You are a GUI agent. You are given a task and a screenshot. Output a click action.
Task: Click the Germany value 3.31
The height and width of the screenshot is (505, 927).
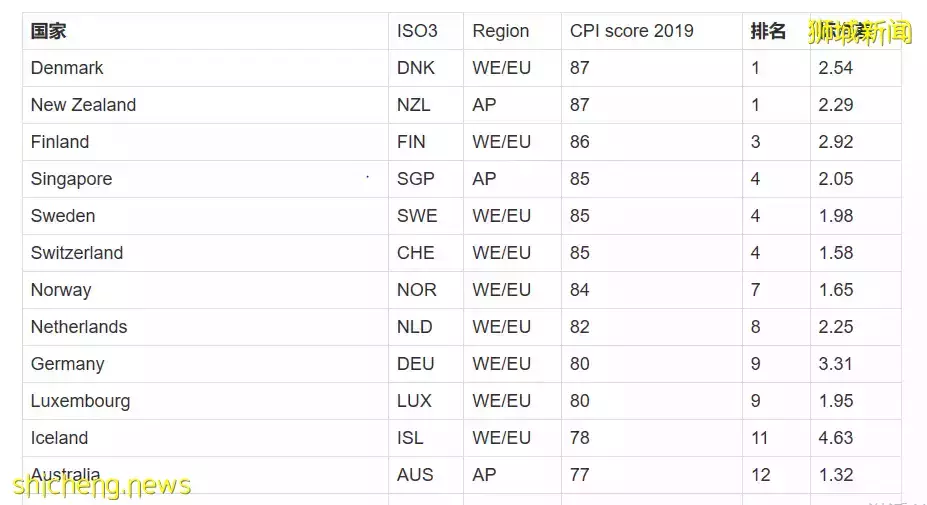click(835, 364)
